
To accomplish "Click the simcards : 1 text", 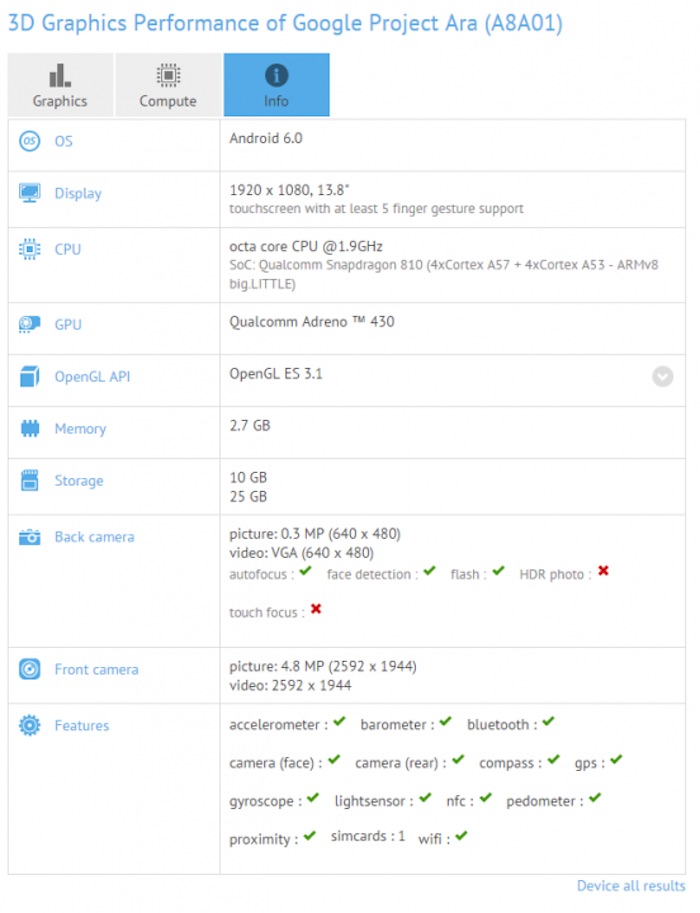I will [x=367, y=836].
